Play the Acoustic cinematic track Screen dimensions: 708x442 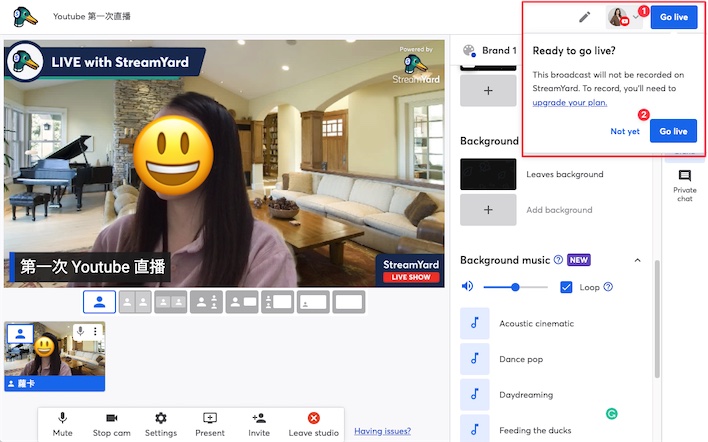pos(475,323)
